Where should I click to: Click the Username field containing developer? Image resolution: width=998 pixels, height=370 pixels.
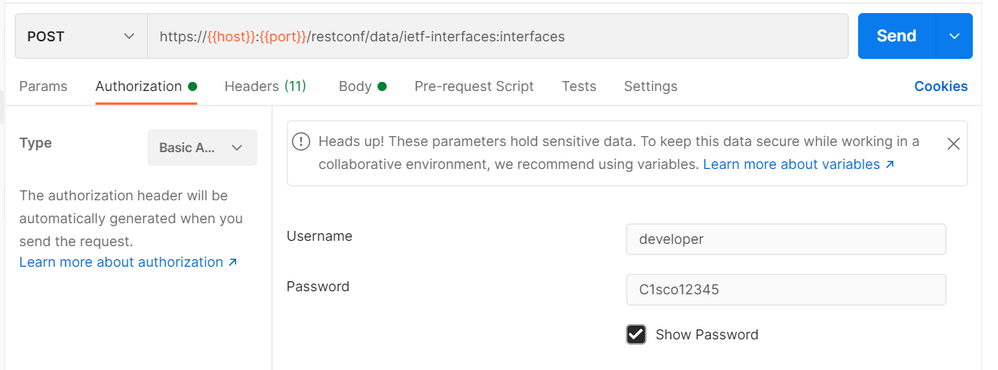click(x=786, y=239)
